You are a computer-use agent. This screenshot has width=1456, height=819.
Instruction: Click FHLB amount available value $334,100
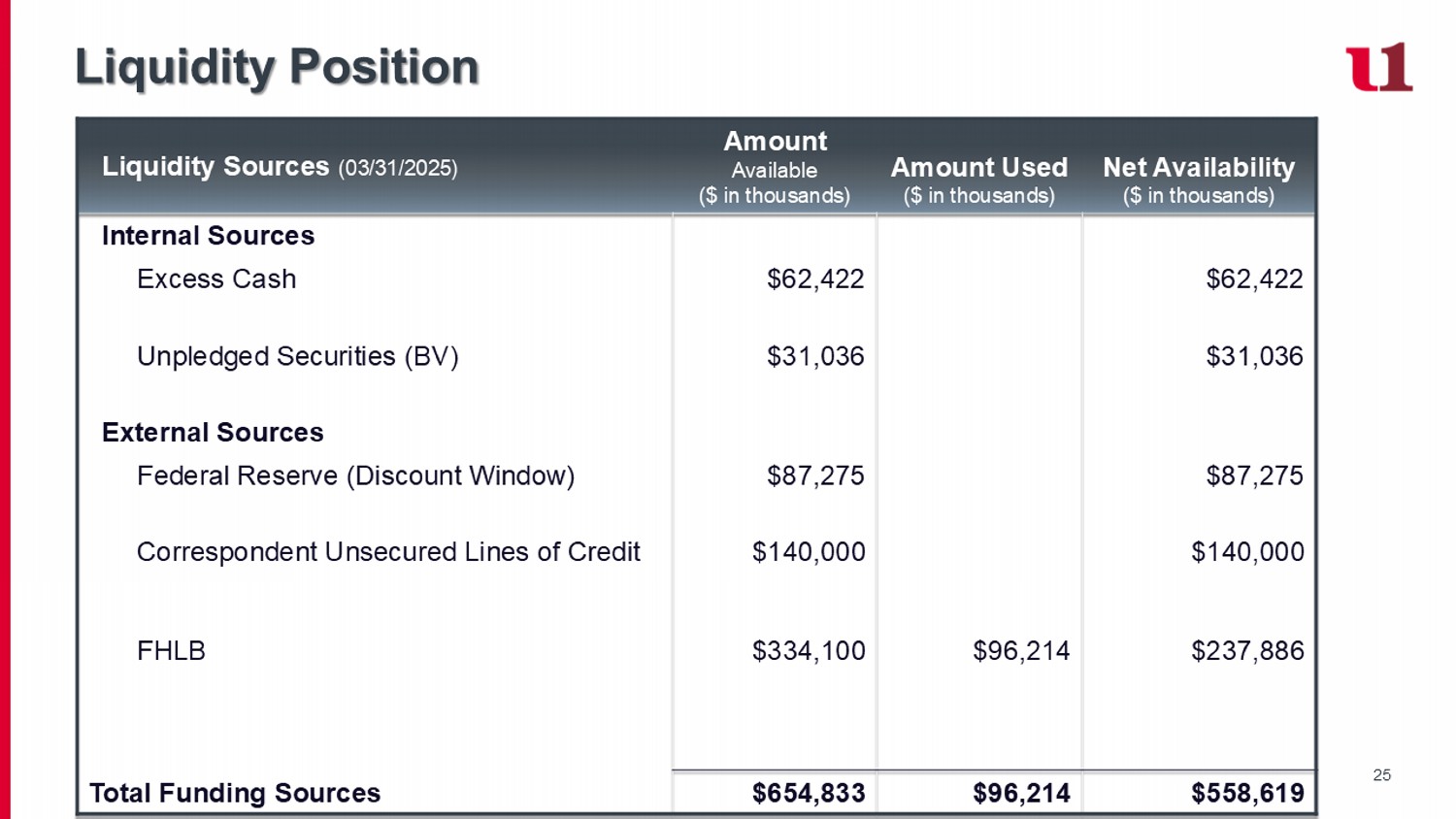pyautogui.click(x=809, y=651)
